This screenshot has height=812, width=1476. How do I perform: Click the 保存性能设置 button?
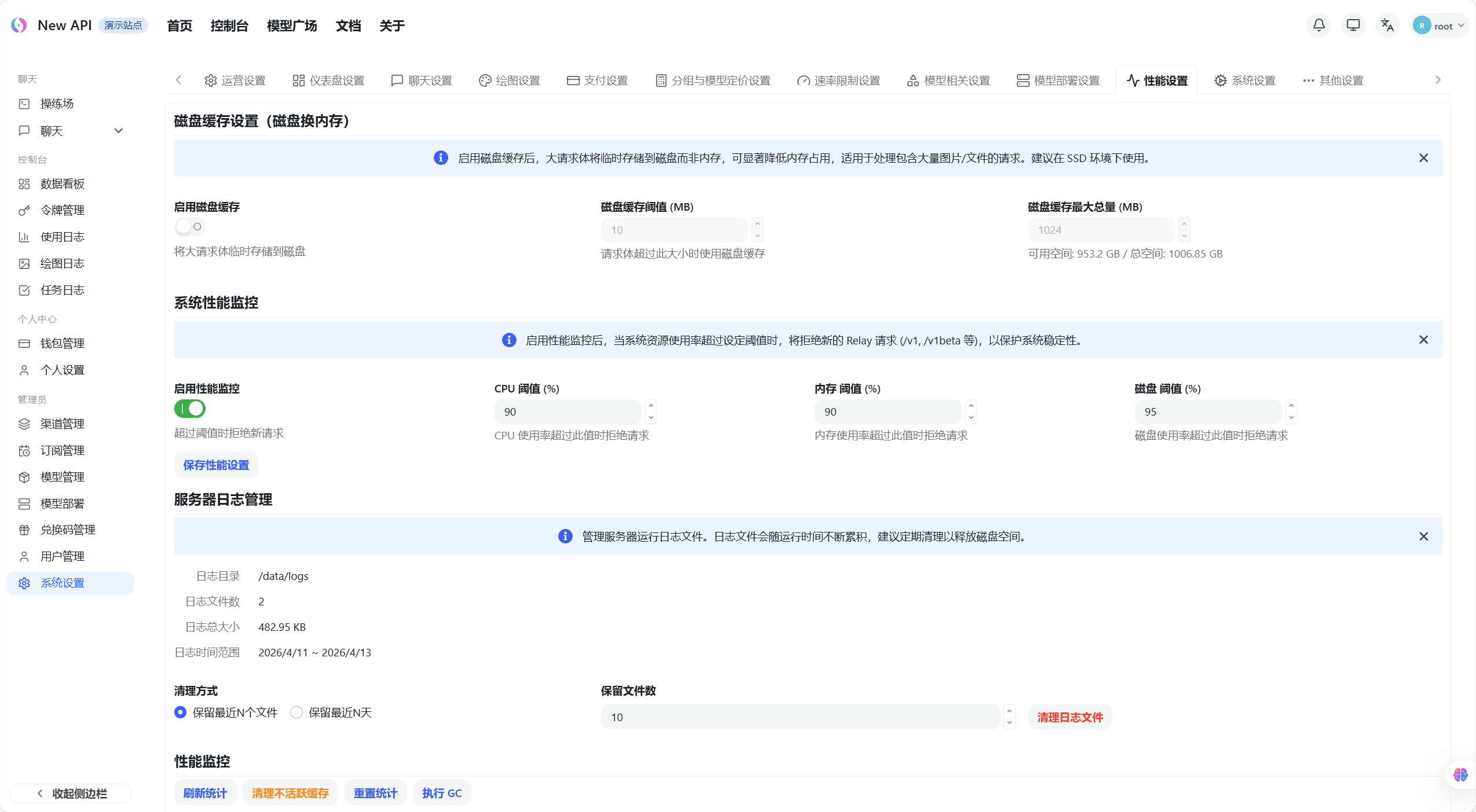(216, 465)
